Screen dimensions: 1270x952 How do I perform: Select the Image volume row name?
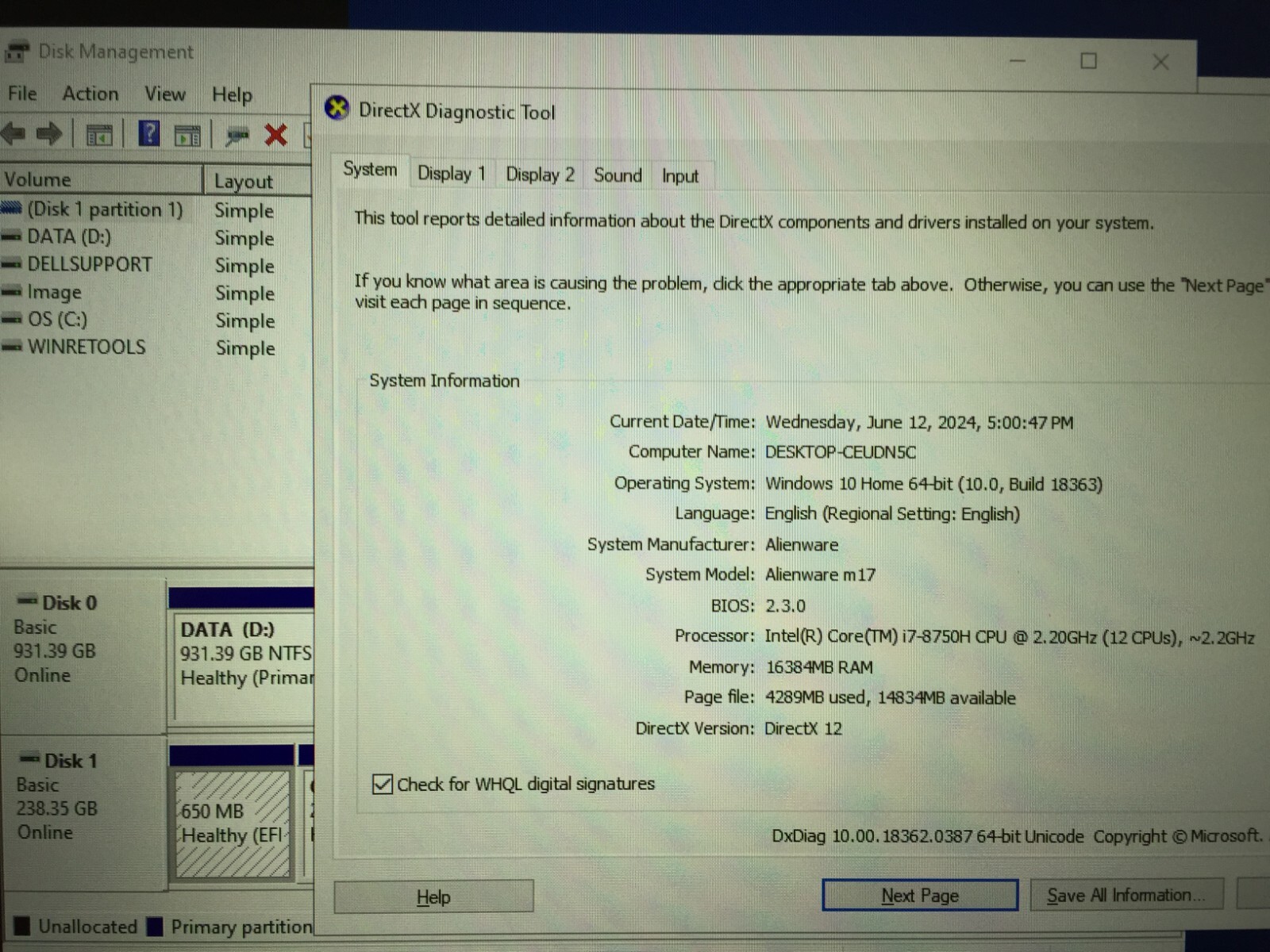tap(54, 292)
